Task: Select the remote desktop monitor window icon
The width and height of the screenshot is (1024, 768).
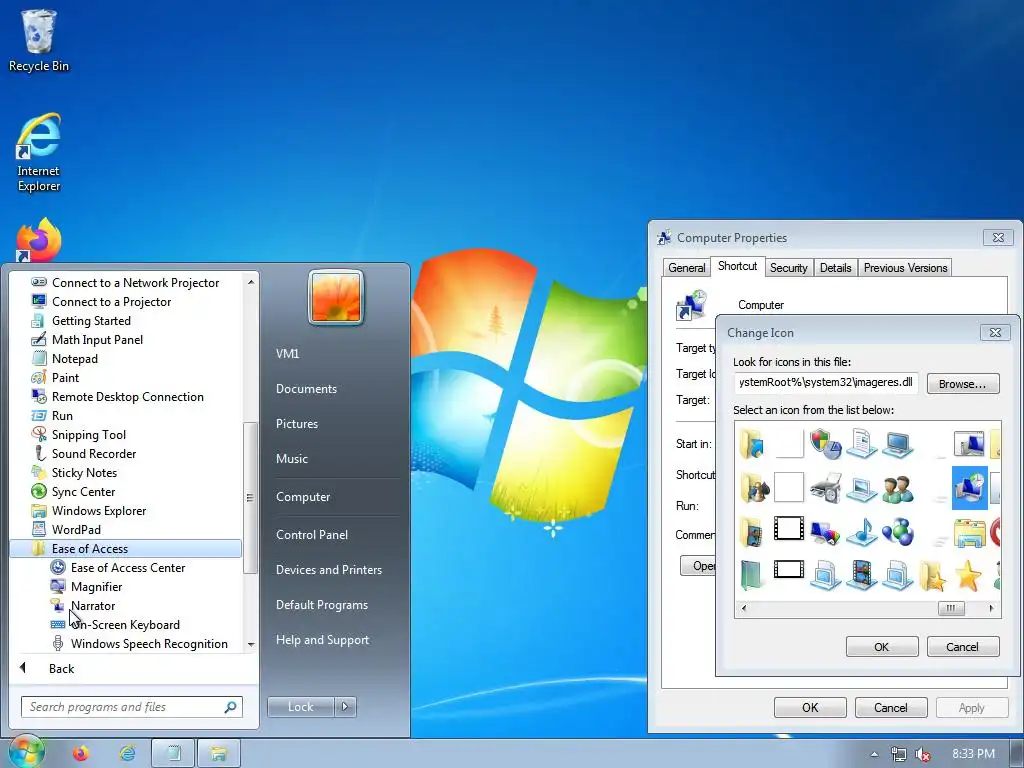Action: pyautogui.click(x=969, y=444)
